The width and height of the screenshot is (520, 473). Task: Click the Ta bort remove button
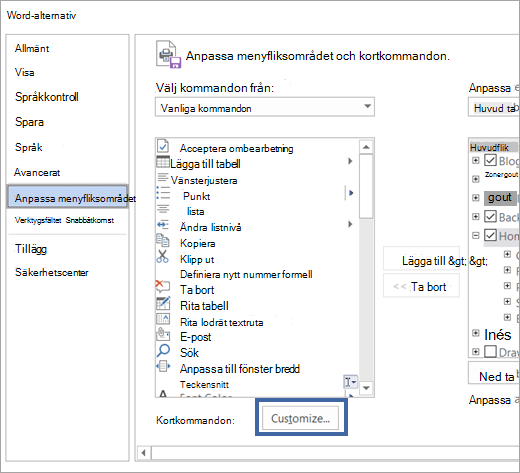(421, 286)
